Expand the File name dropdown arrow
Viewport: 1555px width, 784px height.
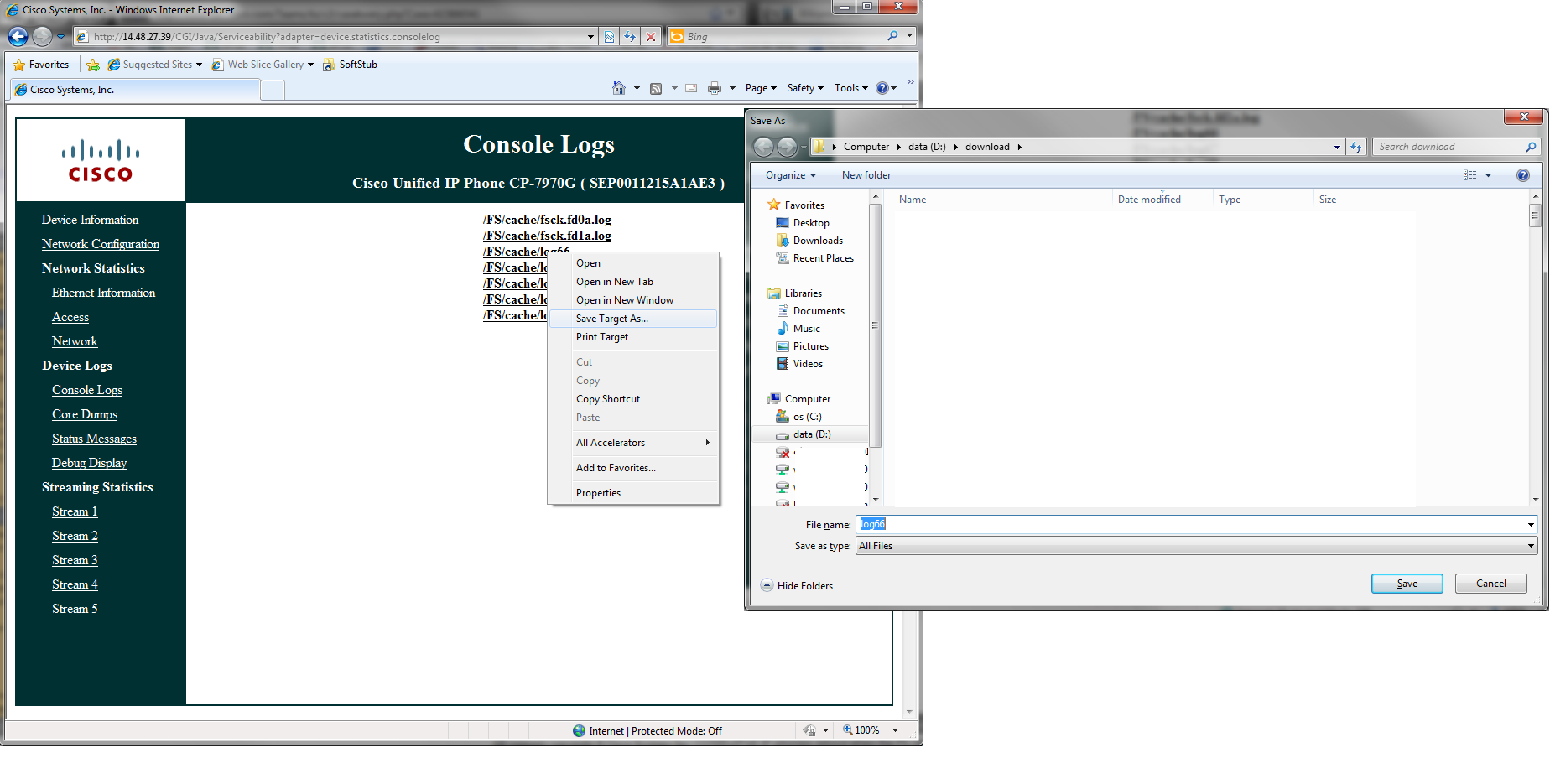click(x=1531, y=525)
